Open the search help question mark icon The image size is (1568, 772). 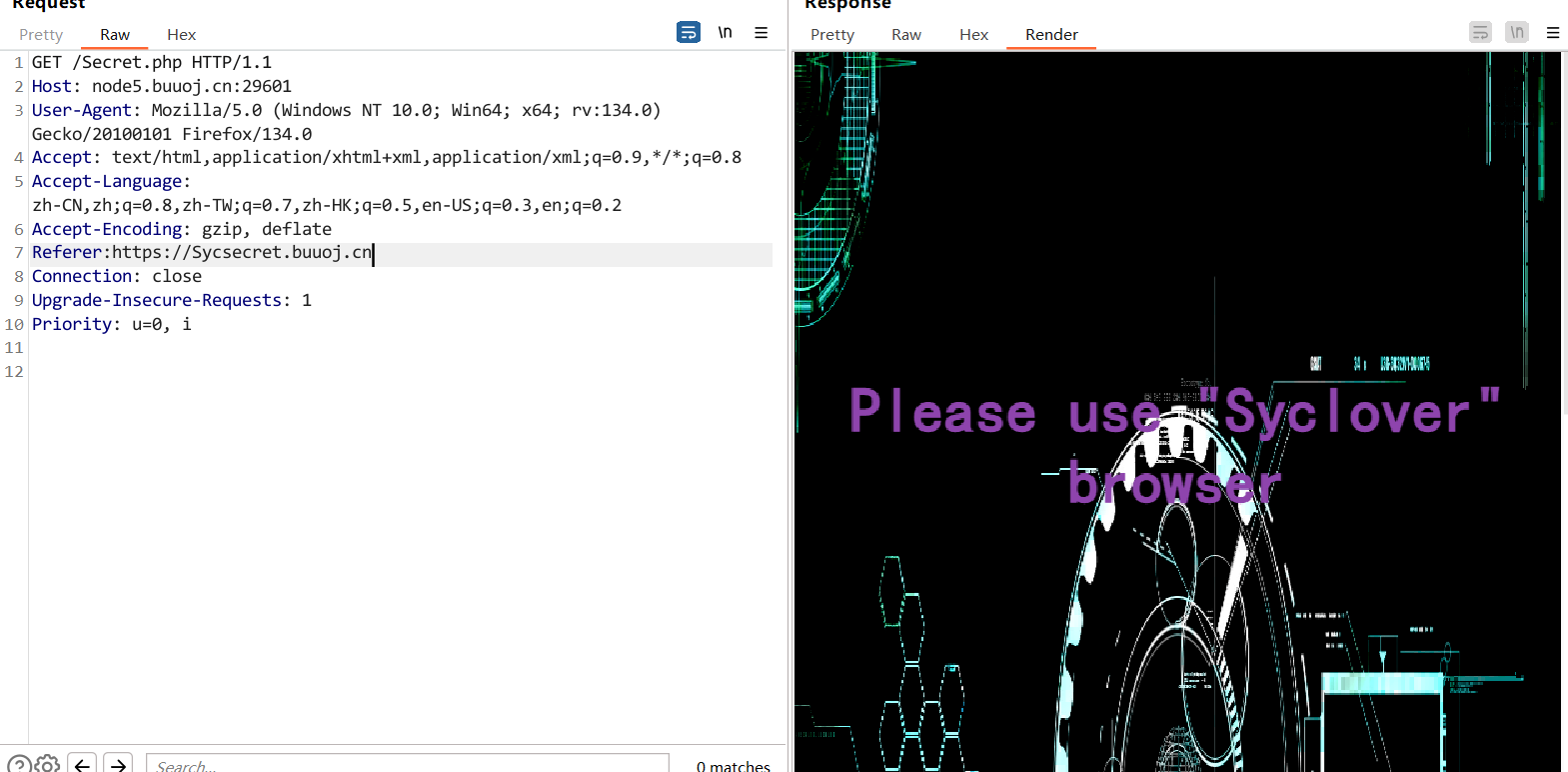click(x=18, y=764)
